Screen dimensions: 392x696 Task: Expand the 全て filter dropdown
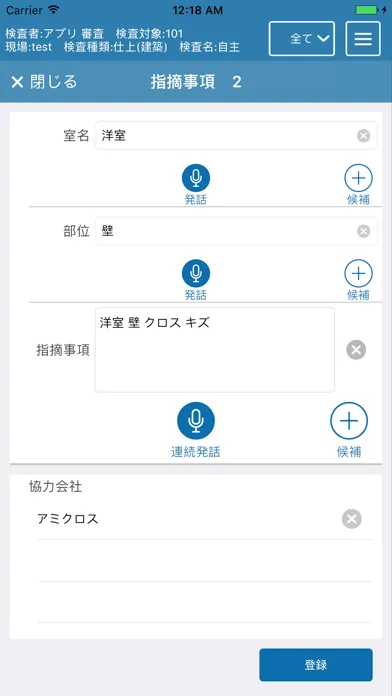302,38
